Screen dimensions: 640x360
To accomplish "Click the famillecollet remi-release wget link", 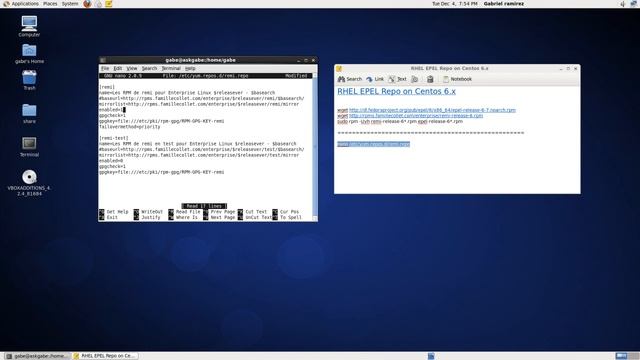I will [x=416, y=116].
